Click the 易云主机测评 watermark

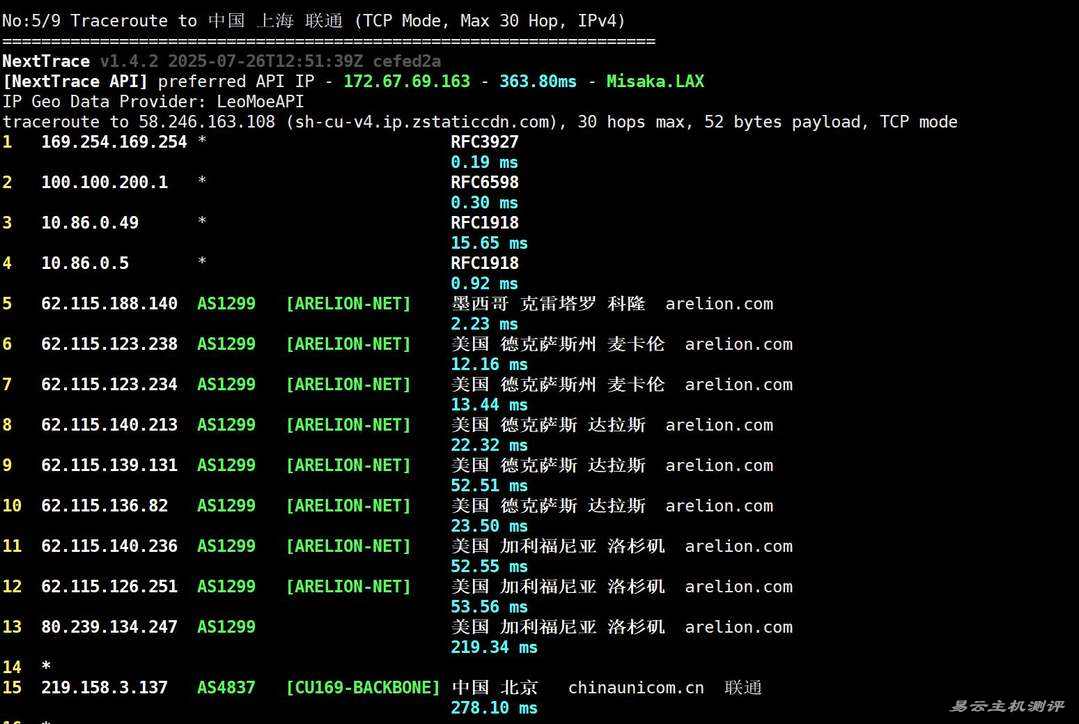(x=1006, y=707)
